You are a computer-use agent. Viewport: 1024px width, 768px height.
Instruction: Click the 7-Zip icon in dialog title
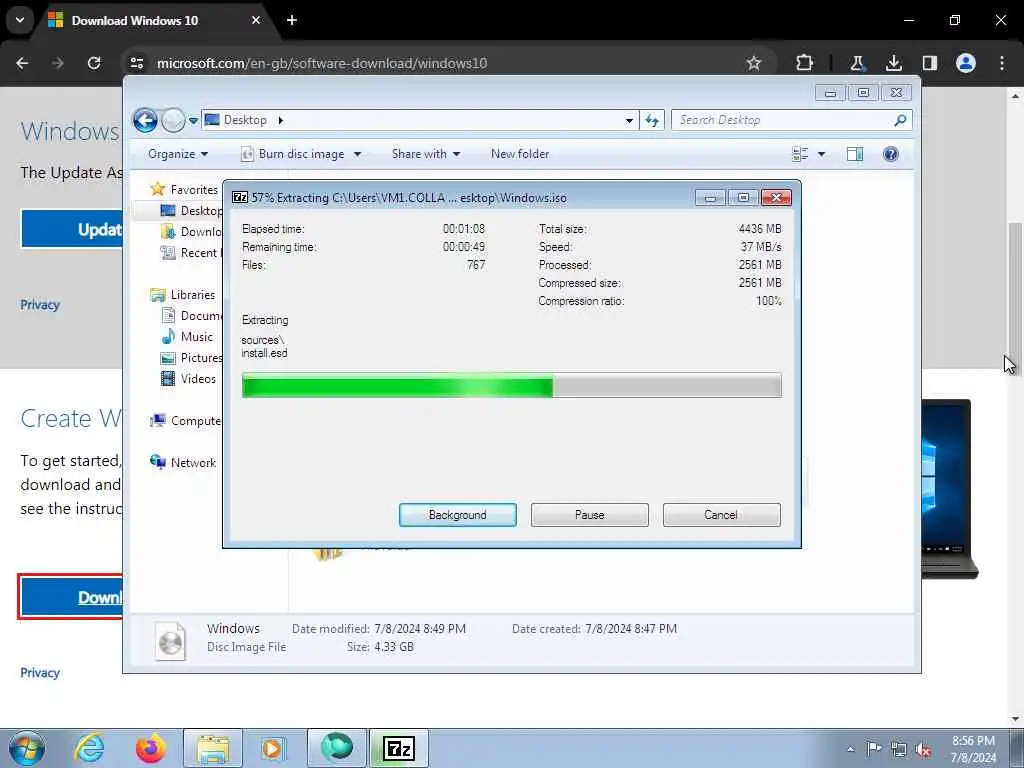pyautogui.click(x=240, y=197)
